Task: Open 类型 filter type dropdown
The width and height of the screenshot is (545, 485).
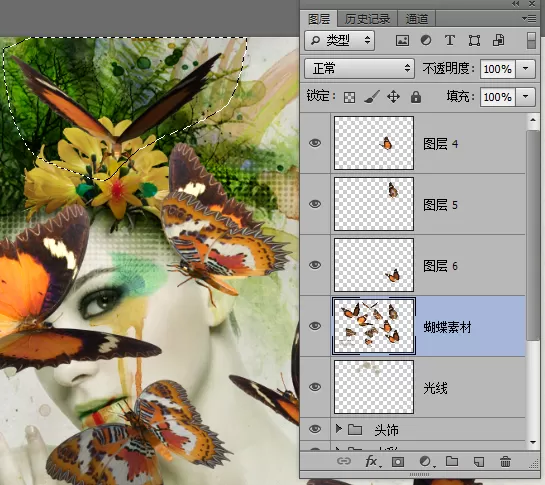Action: (340, 41)
